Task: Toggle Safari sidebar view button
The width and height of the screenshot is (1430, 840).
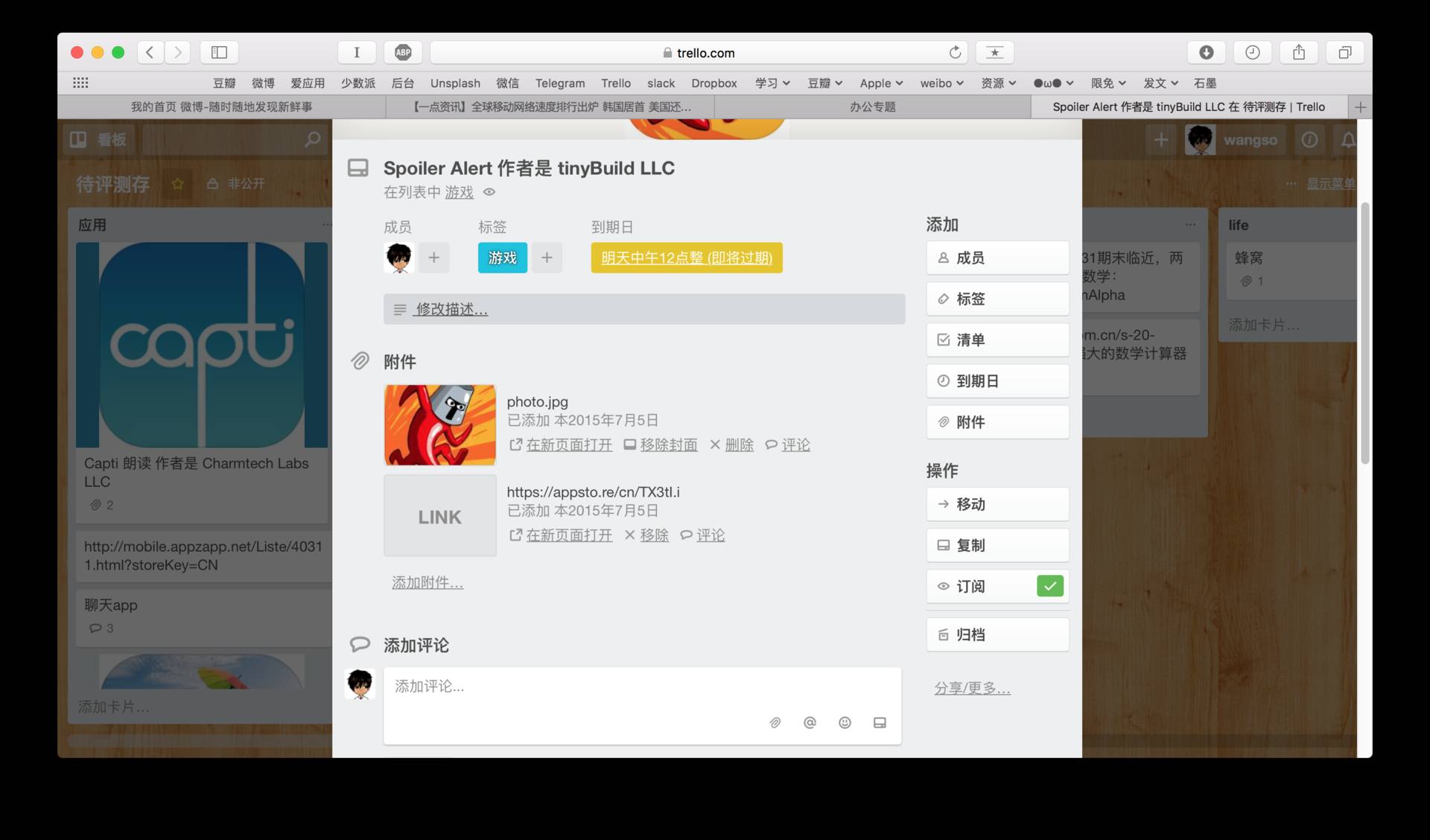Action: [x=219, y=52]
